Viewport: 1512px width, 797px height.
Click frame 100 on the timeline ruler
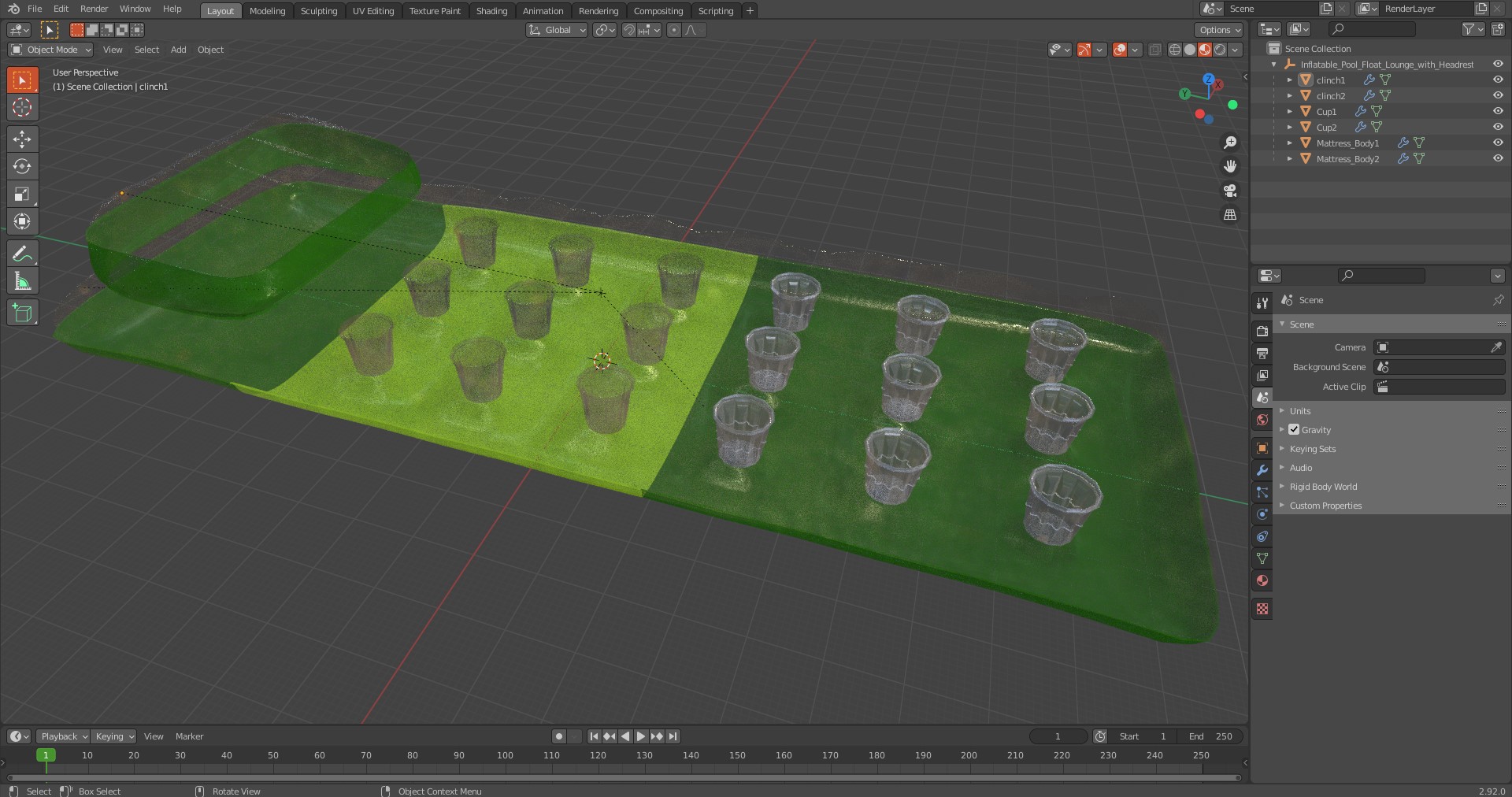pyautogui.click(x=505, y=755)
